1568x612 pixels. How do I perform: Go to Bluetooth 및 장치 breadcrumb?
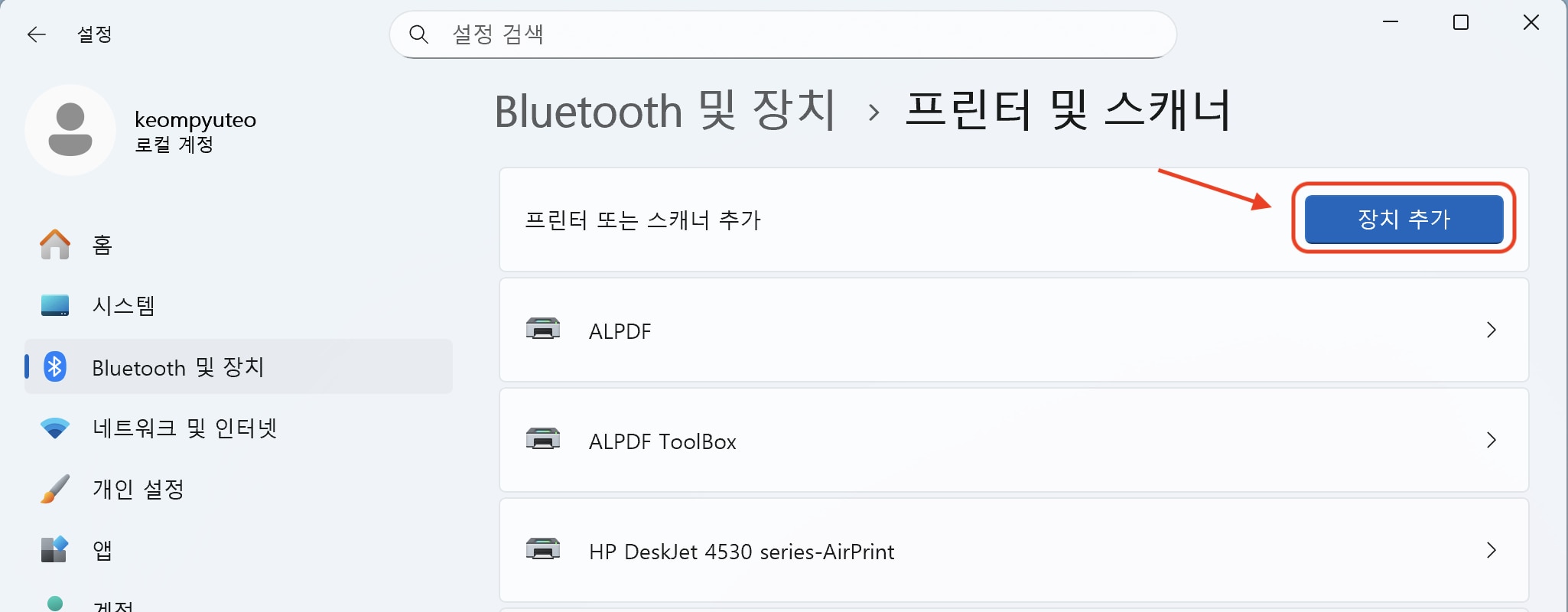point(664,112)
